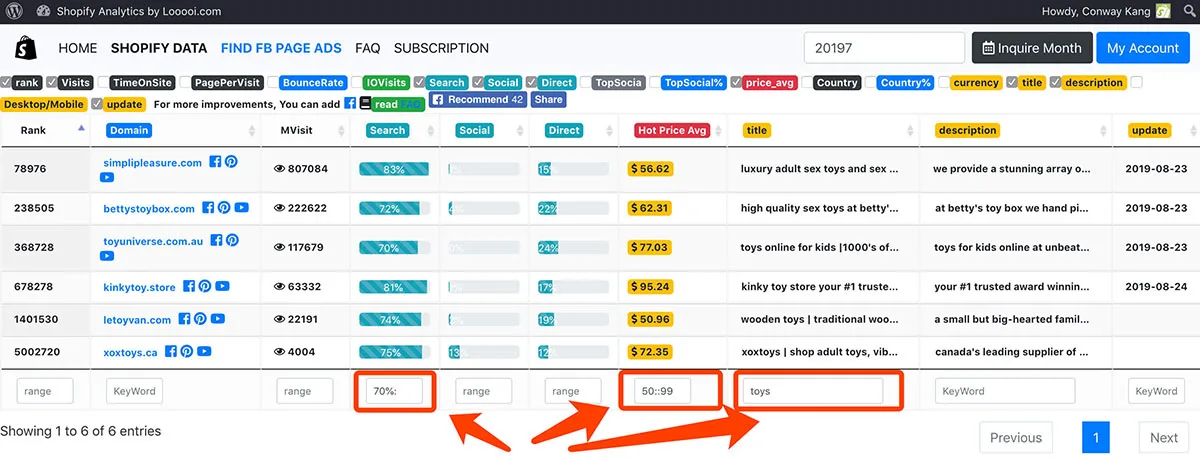Open the WordPress logo menu
Viewport: 1200px width, 459px height.
pos(14,11)
